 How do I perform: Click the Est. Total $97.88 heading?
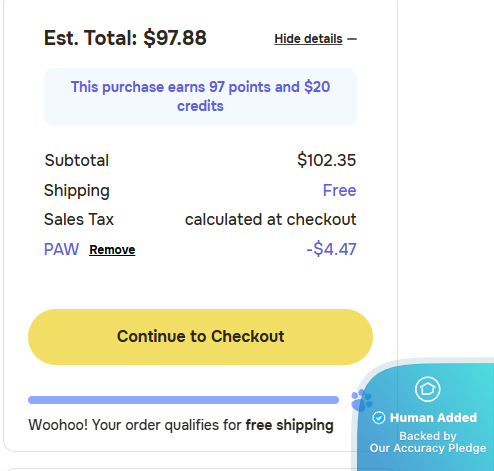[x=125, y=38]
